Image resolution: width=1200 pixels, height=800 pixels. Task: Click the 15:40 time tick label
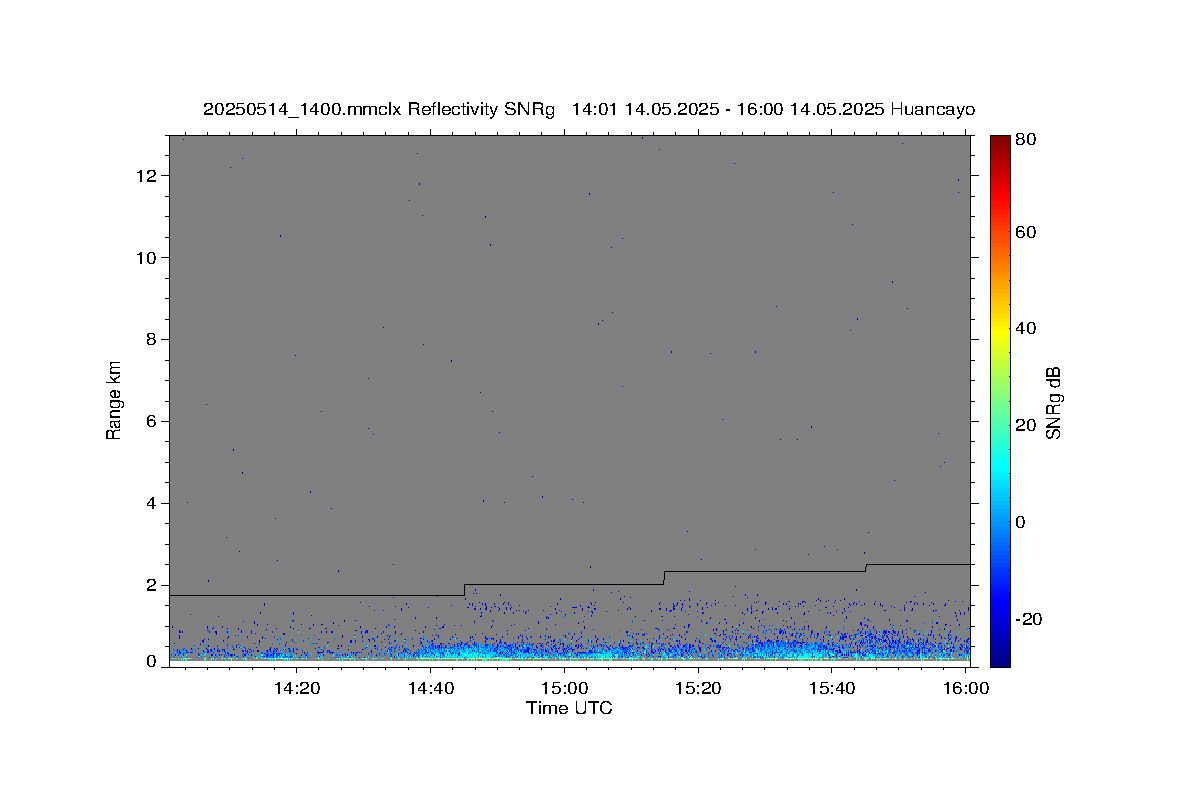[833, 688]
